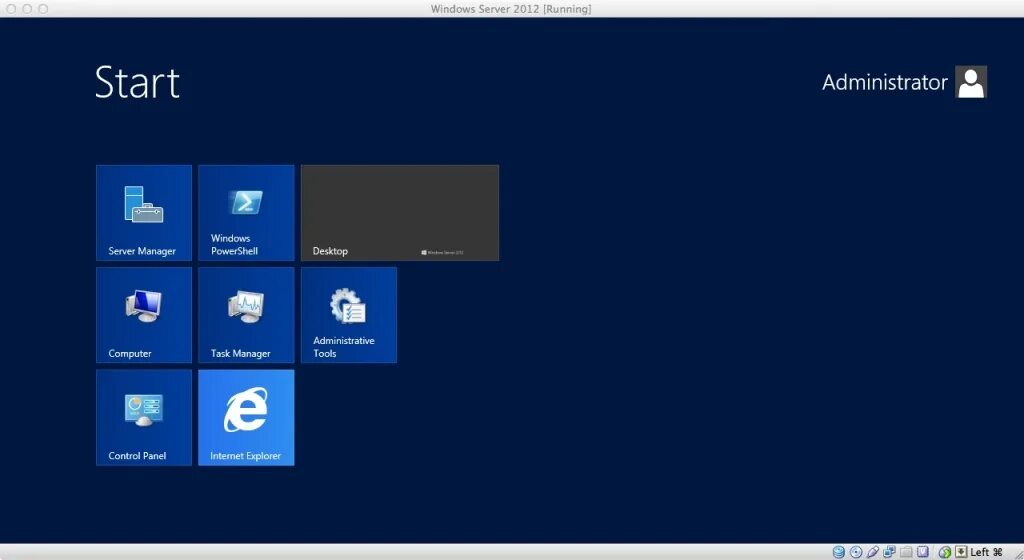Click the hard disk activity icon in VirtualBox status bar

tap(839, 552)
